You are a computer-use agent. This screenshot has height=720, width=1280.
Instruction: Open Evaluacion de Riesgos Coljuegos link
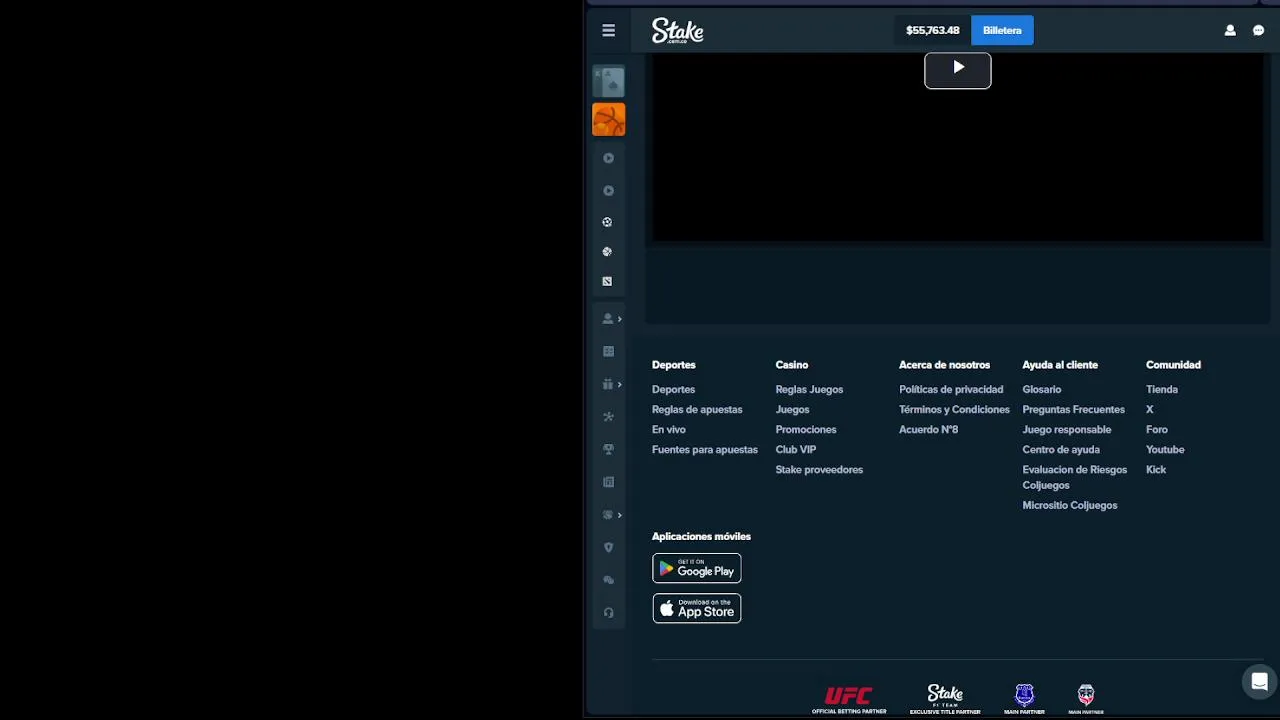coord(1074,477)
